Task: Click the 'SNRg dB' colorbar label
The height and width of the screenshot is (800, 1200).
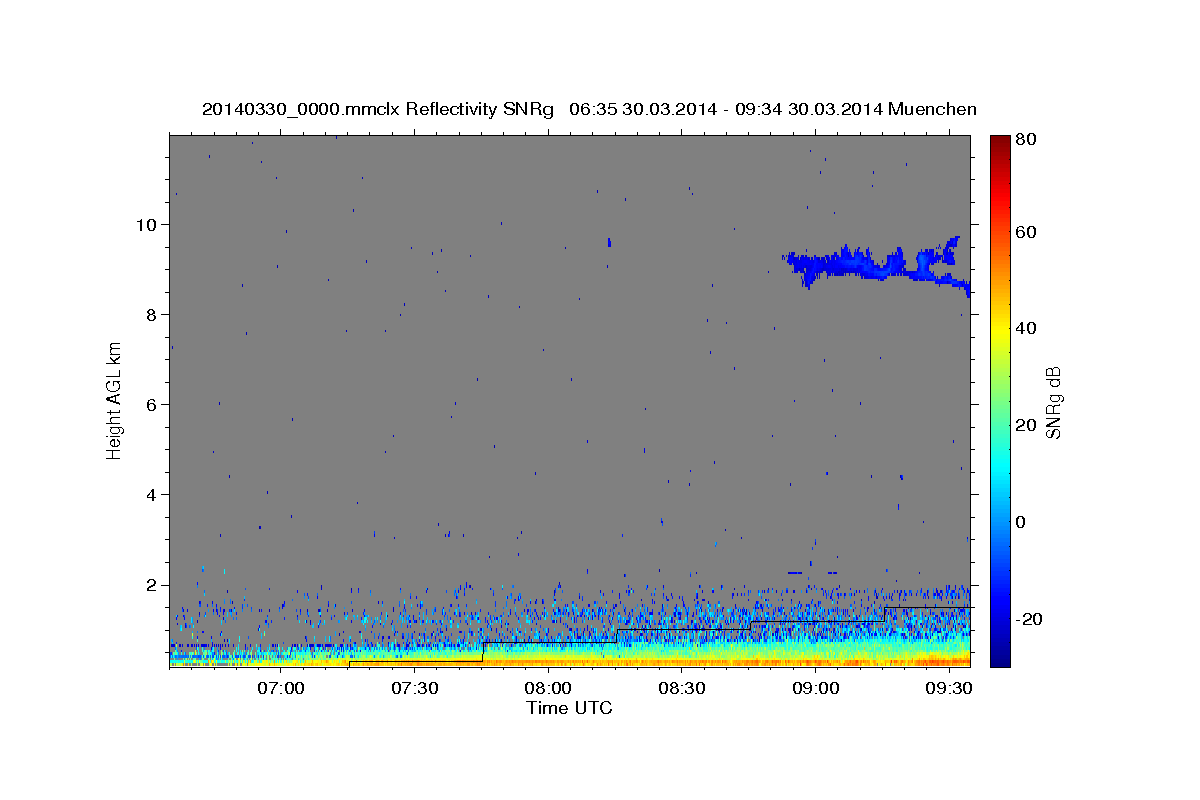Action: (1053, 402)
